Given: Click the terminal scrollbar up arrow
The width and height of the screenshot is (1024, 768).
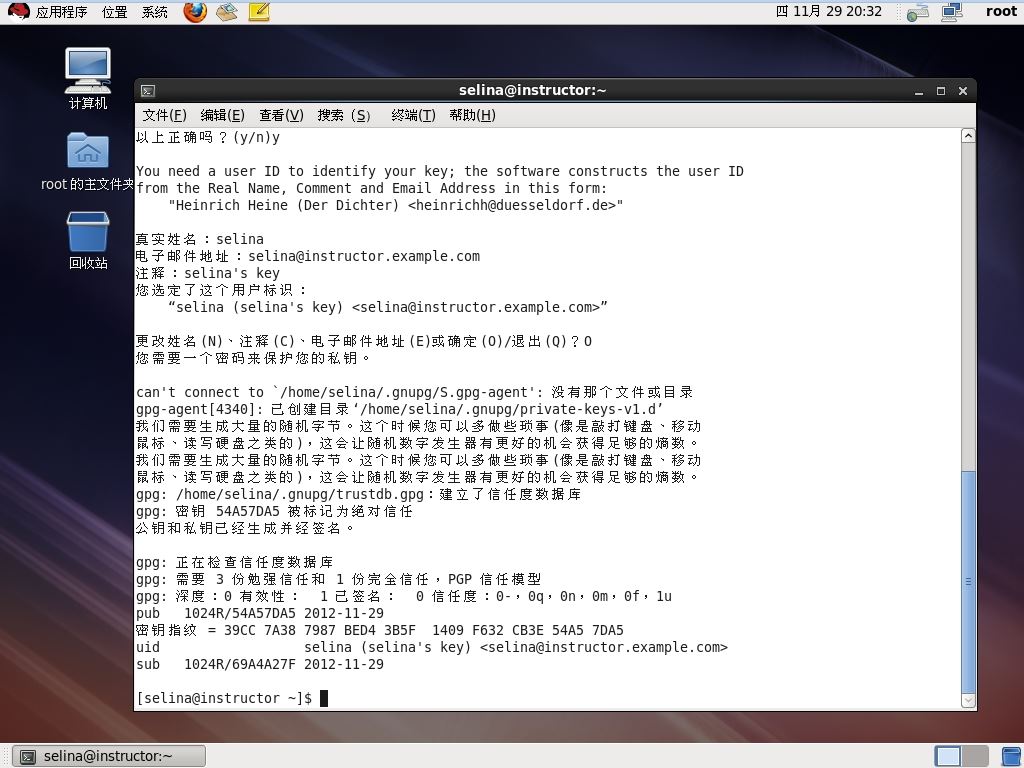Looking at the screenshot, I should tap(968, 136).
